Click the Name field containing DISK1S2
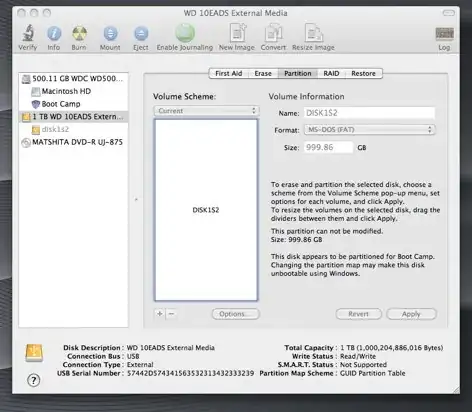 coord(369,113)
